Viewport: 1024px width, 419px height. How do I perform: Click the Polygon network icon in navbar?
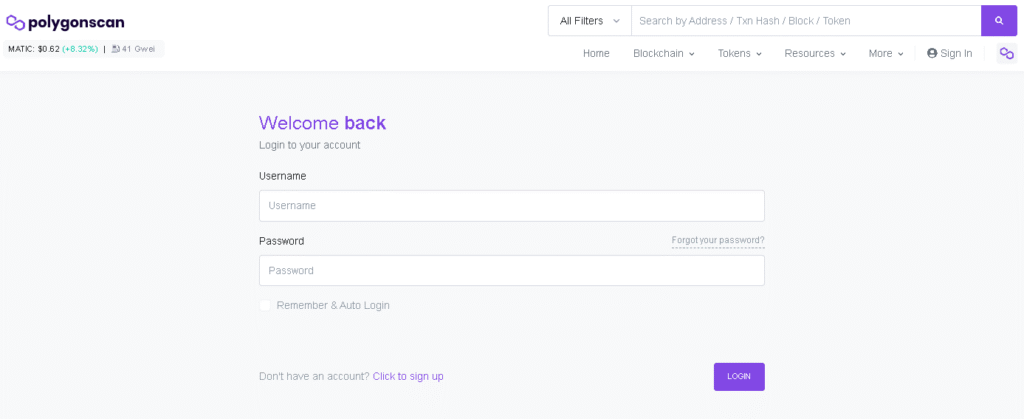[x=1006, y=54]
